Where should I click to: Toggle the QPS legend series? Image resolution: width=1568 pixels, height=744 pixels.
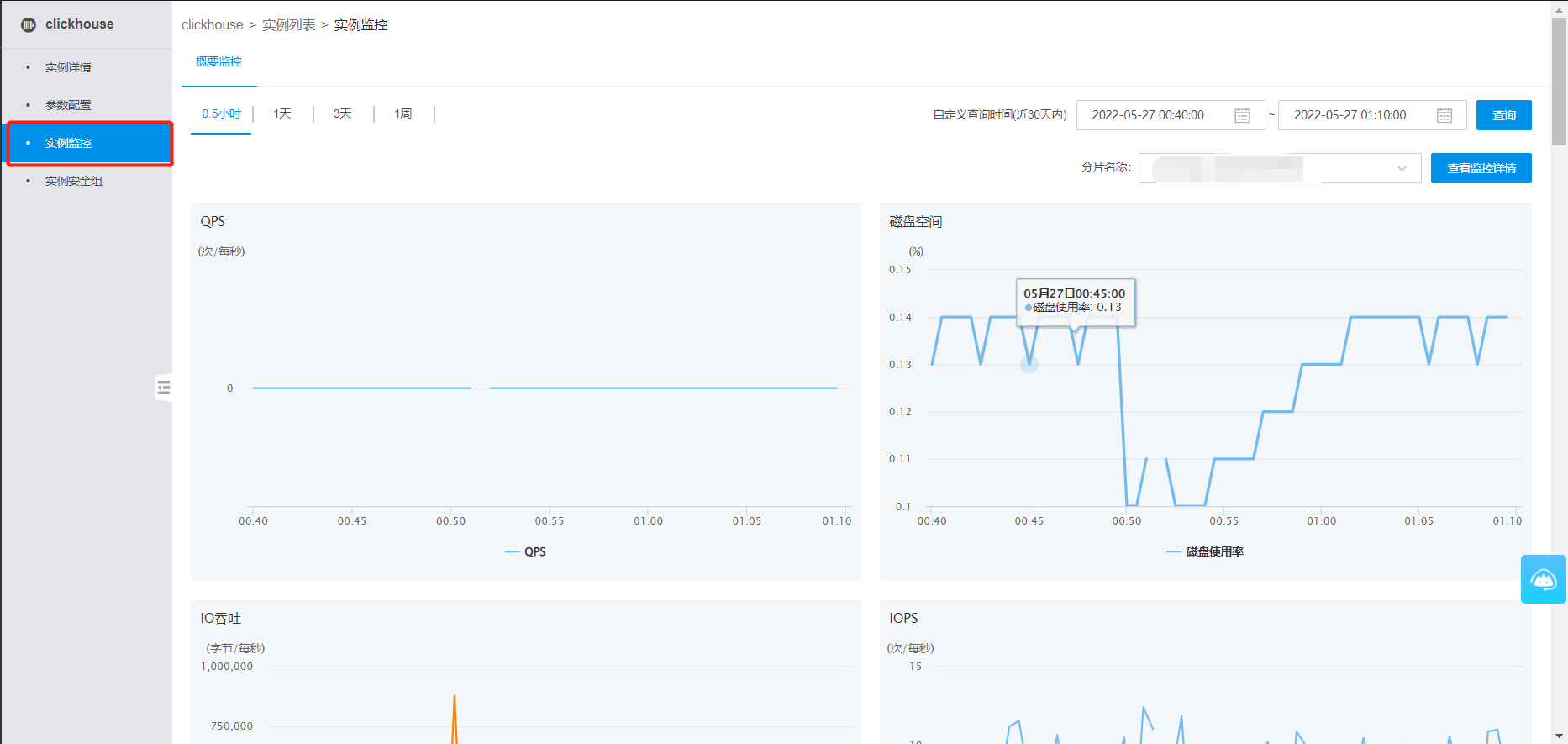tap(526, 551)
